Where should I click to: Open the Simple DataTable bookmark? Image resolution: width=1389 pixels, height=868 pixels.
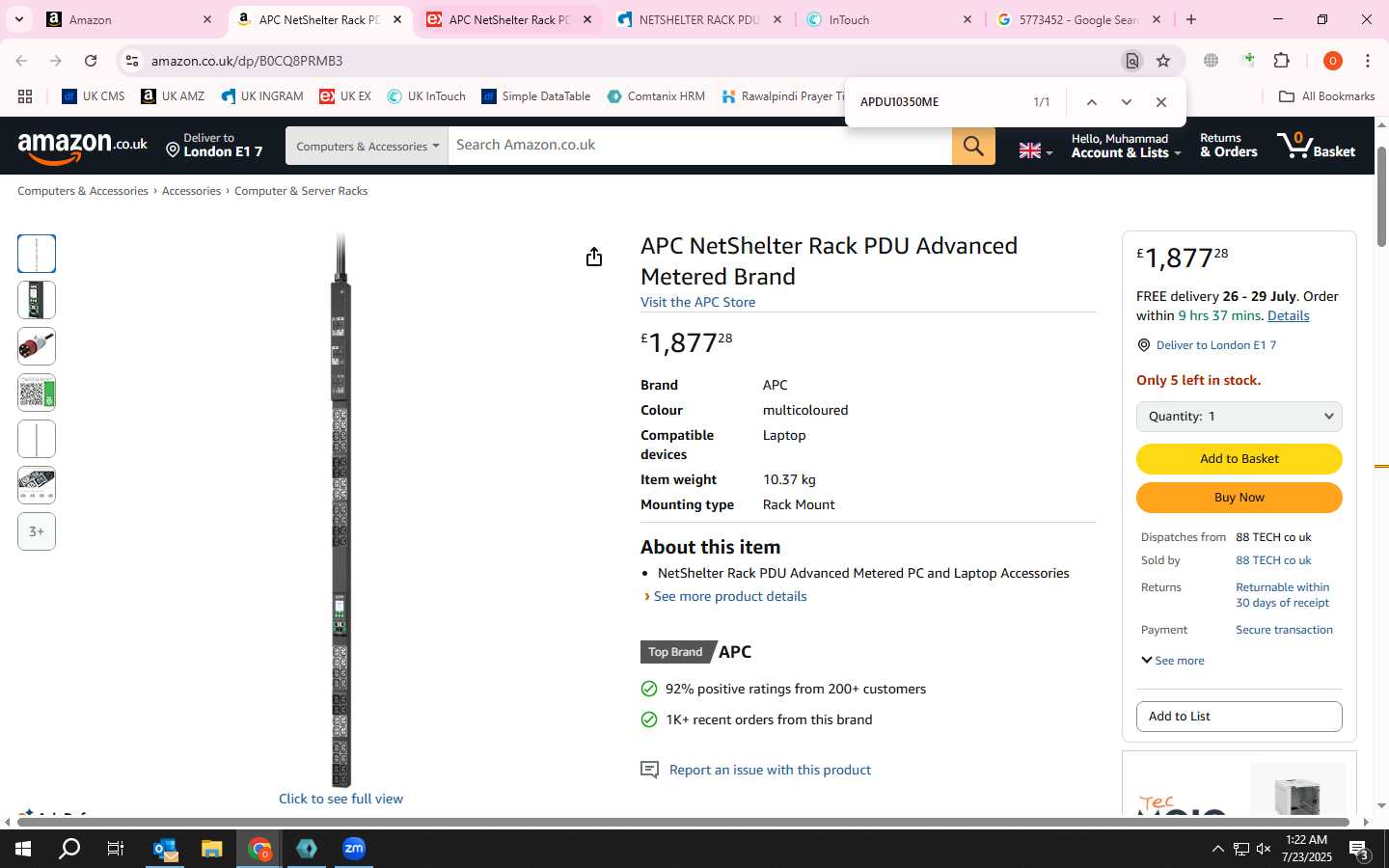click(x=536, y=96)
